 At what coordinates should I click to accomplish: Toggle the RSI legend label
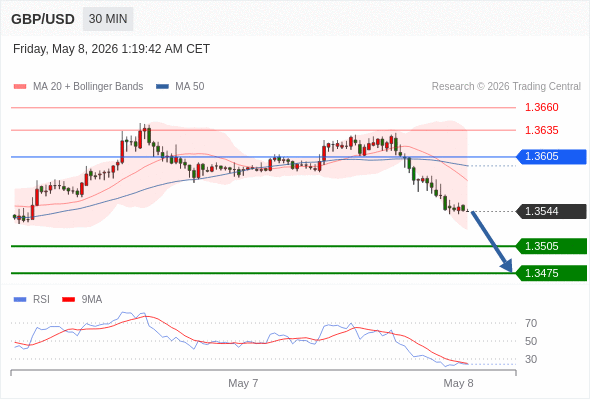tap(41, 300)
